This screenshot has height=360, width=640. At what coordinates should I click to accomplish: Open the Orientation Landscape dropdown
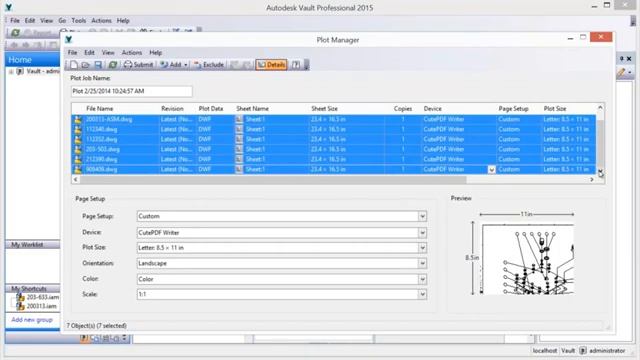422,263
